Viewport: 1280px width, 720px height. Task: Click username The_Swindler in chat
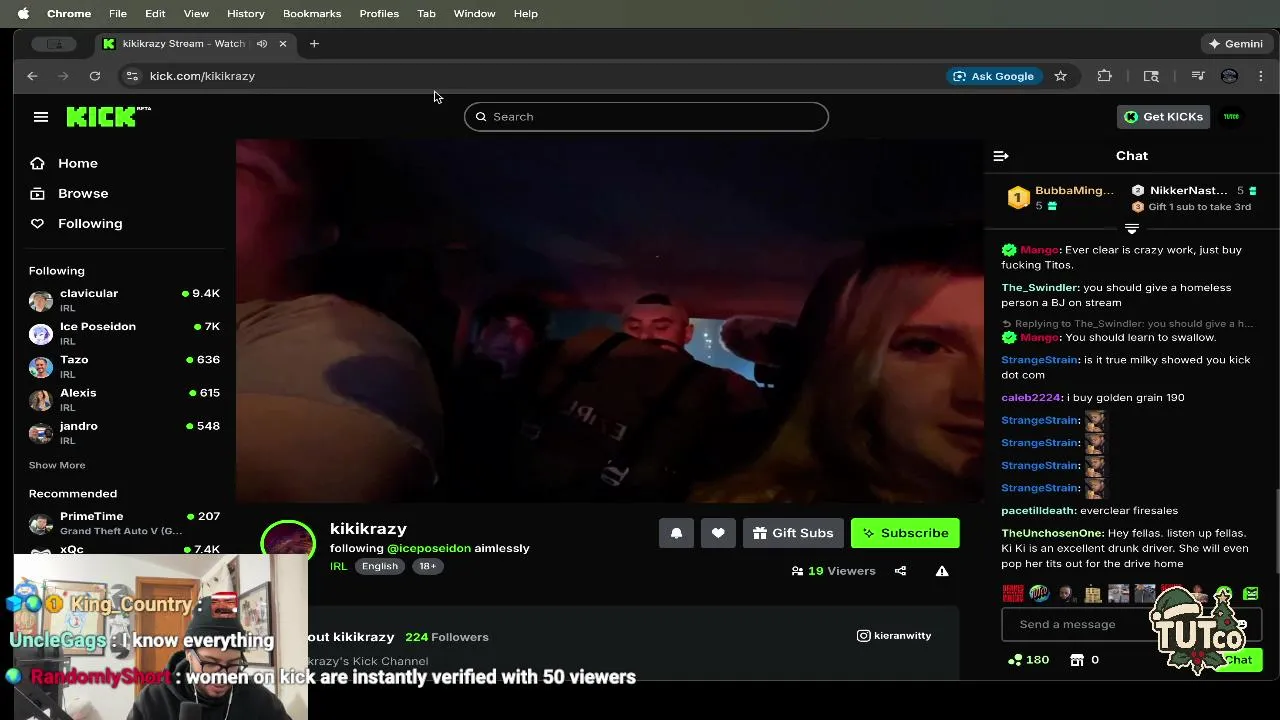[1040, 288]
